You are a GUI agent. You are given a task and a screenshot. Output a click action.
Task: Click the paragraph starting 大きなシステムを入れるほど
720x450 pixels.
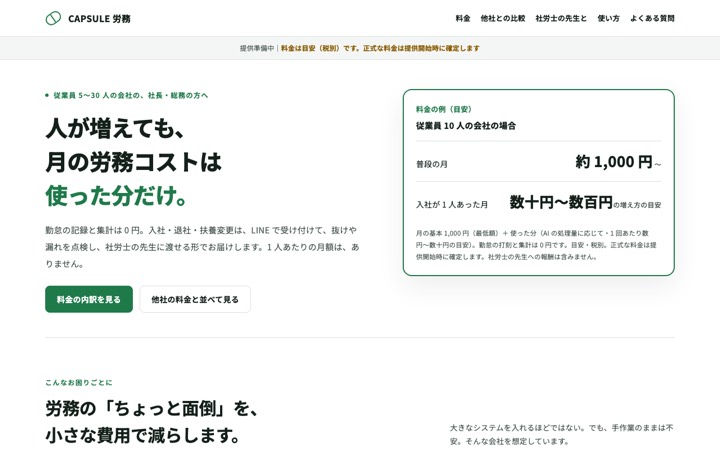(562, 434)
